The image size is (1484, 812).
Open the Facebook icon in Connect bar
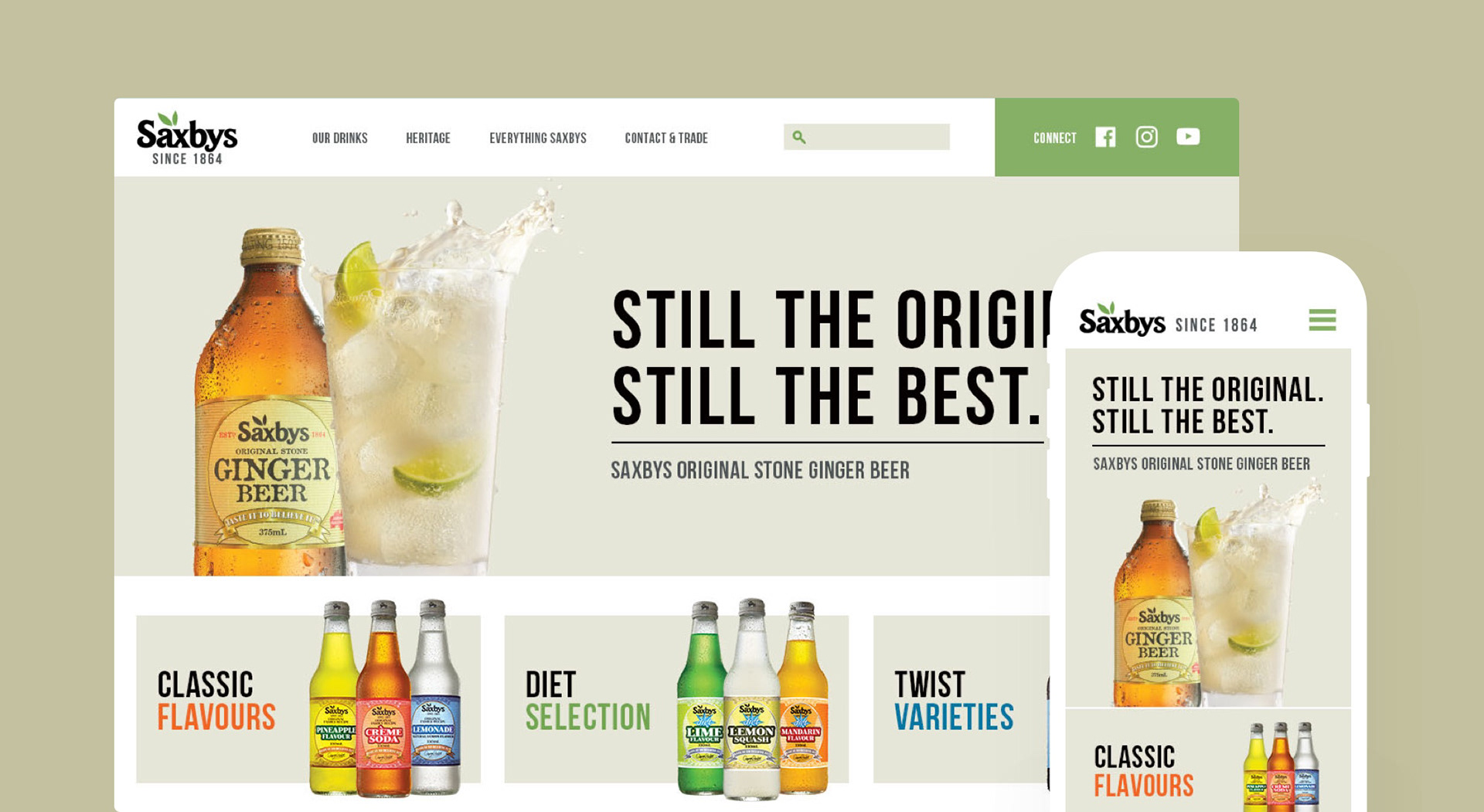pos(1105,138)
